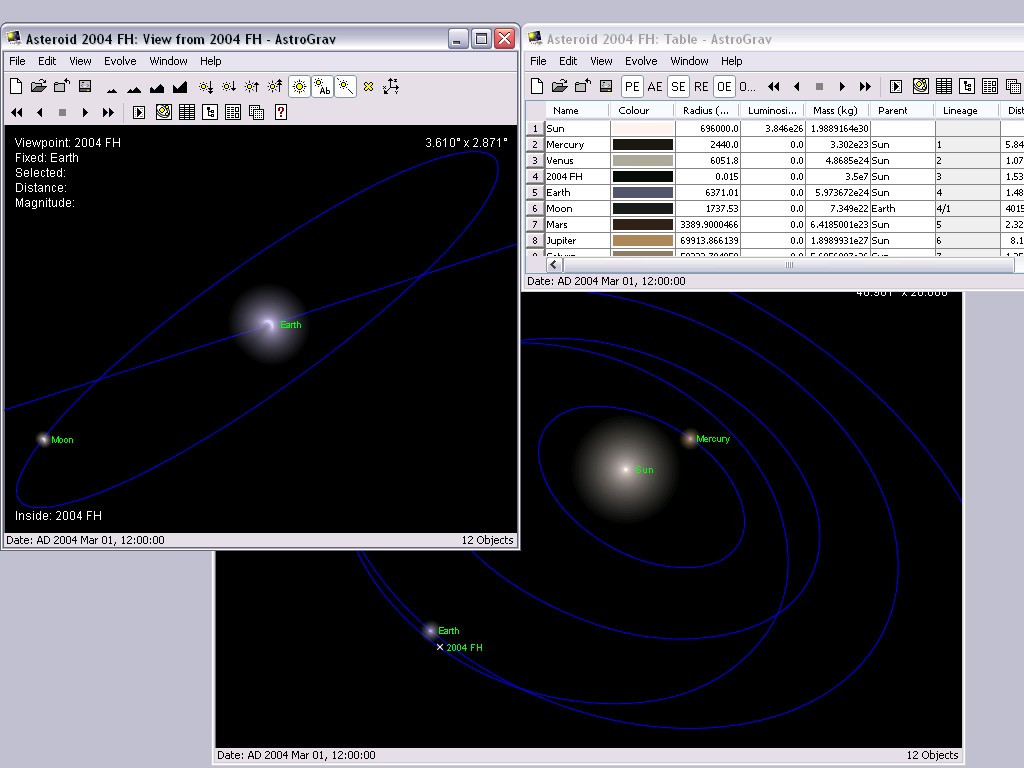The height and width of the screenshot is (768, 1024).
Task: Toggle the orbit trajectory lines button
Action: [345, 86]
